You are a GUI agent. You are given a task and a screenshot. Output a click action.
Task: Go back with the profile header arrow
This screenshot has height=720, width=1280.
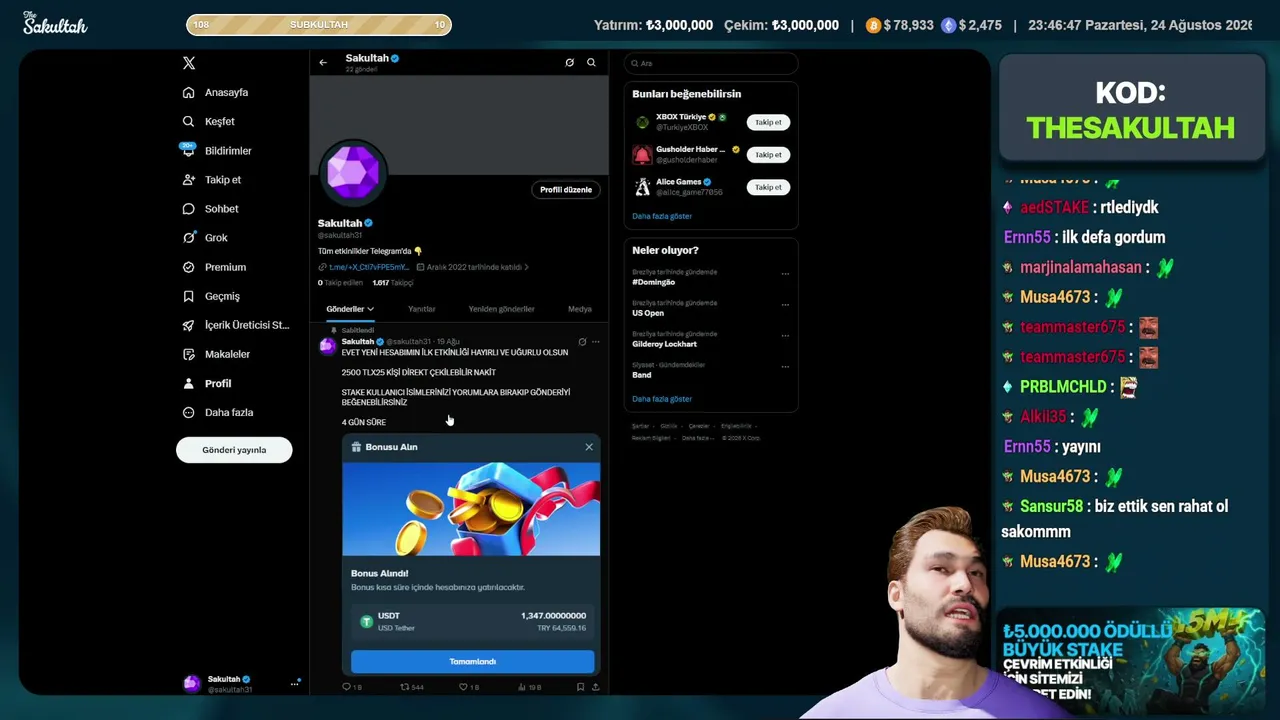[323, 62]
